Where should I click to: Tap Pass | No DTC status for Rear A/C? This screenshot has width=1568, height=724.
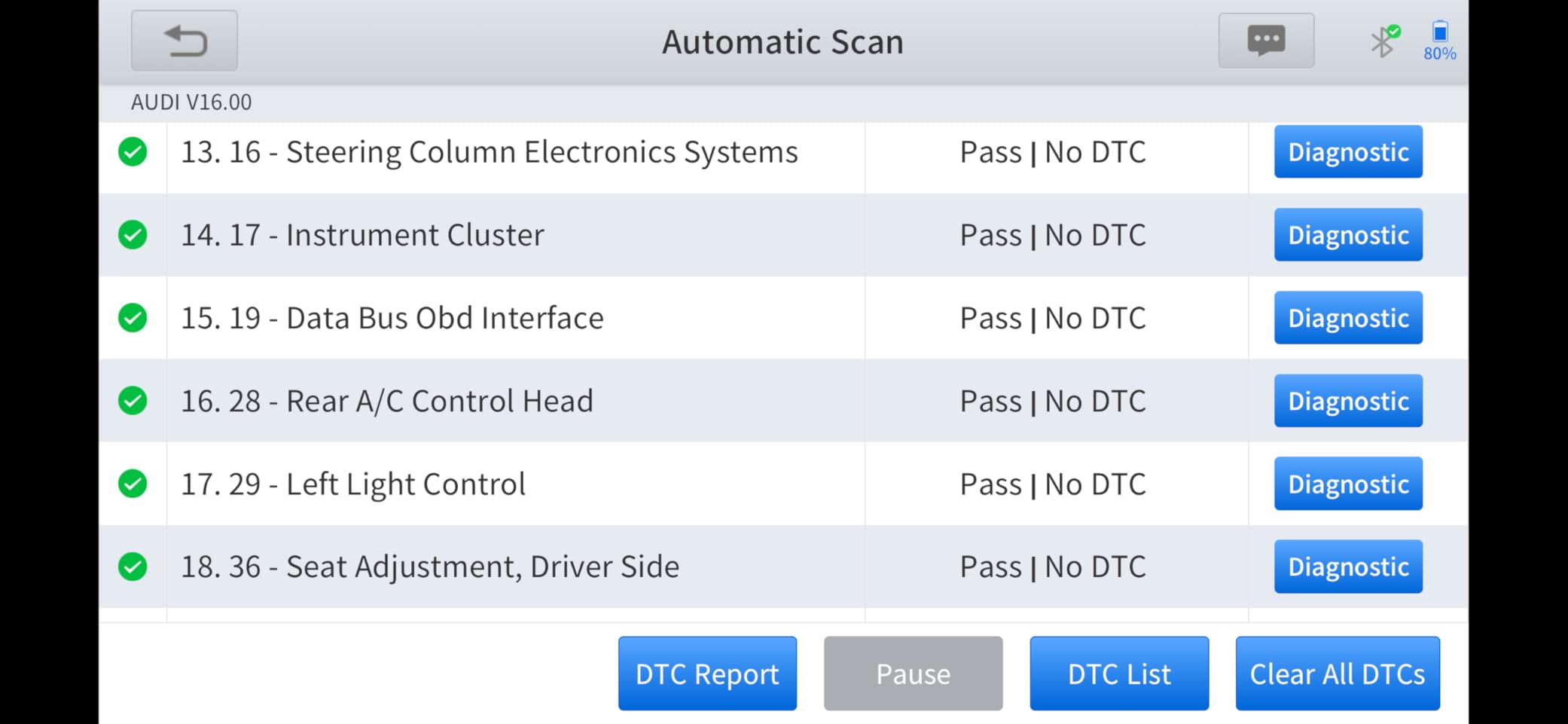pos(1053,401)
